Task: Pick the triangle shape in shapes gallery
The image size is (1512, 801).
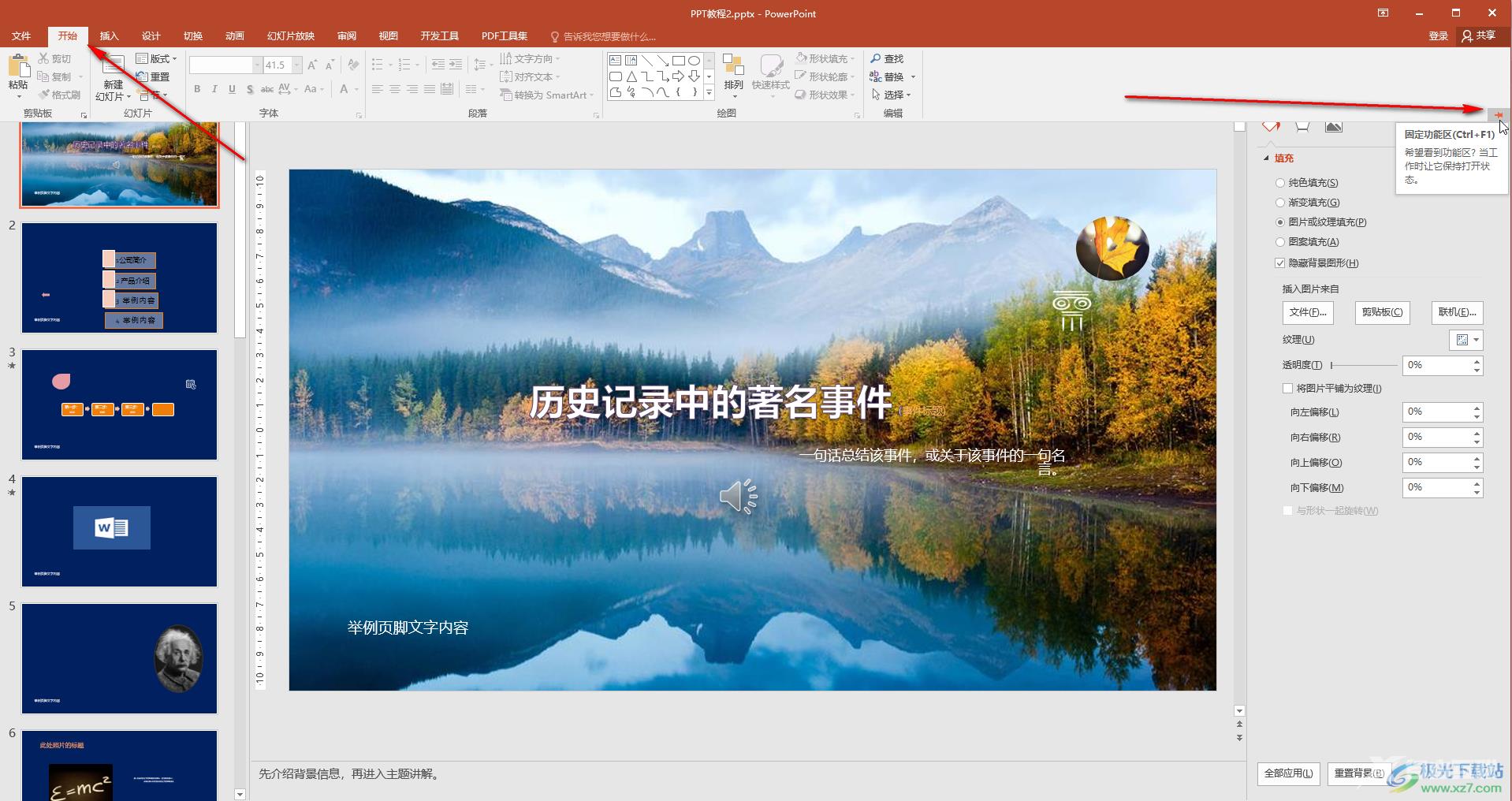Action: [x=631, y=76]
